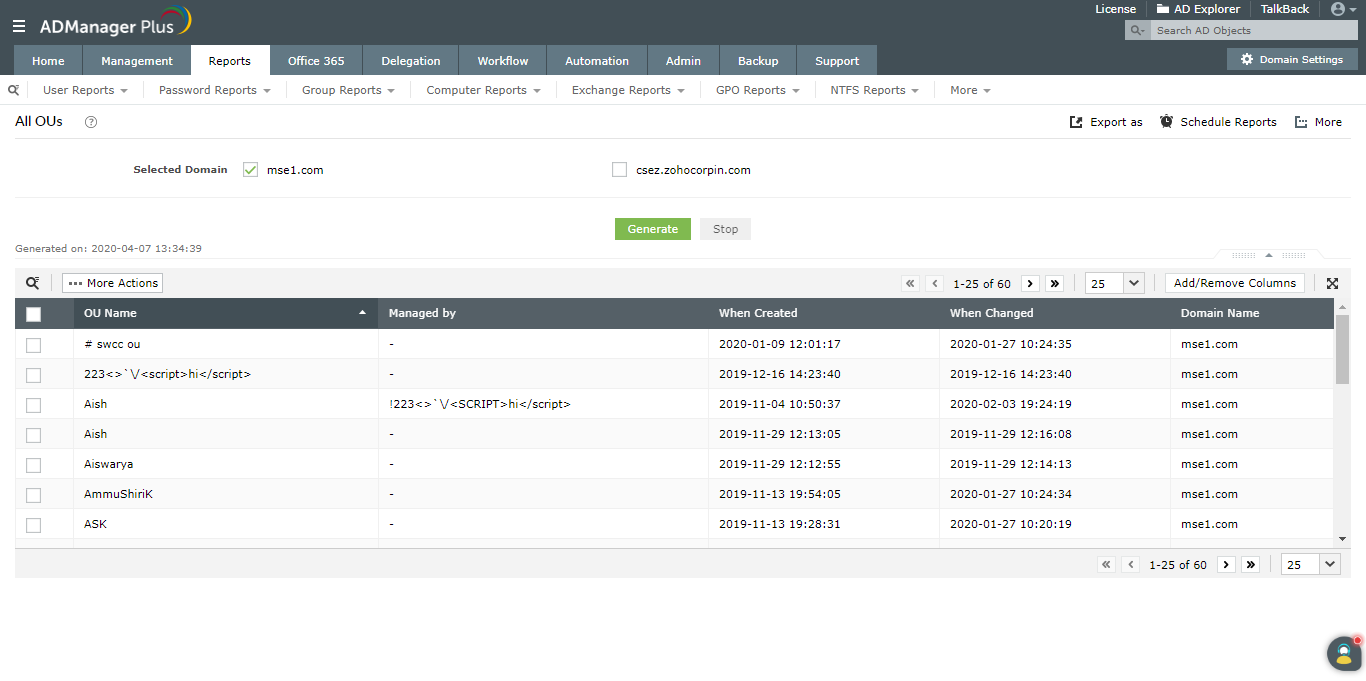
Task: Open the More Actions menu
Action: point(113,283)
